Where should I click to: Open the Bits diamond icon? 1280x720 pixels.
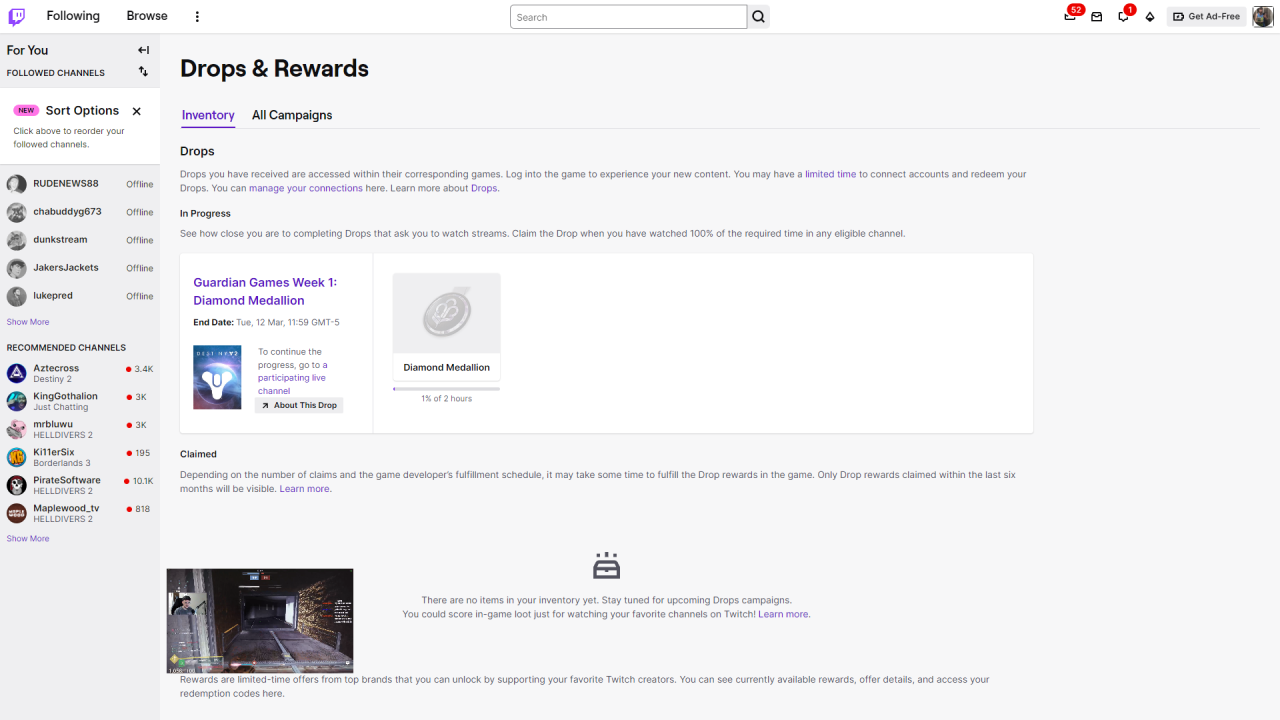[x=1150, y=17]
